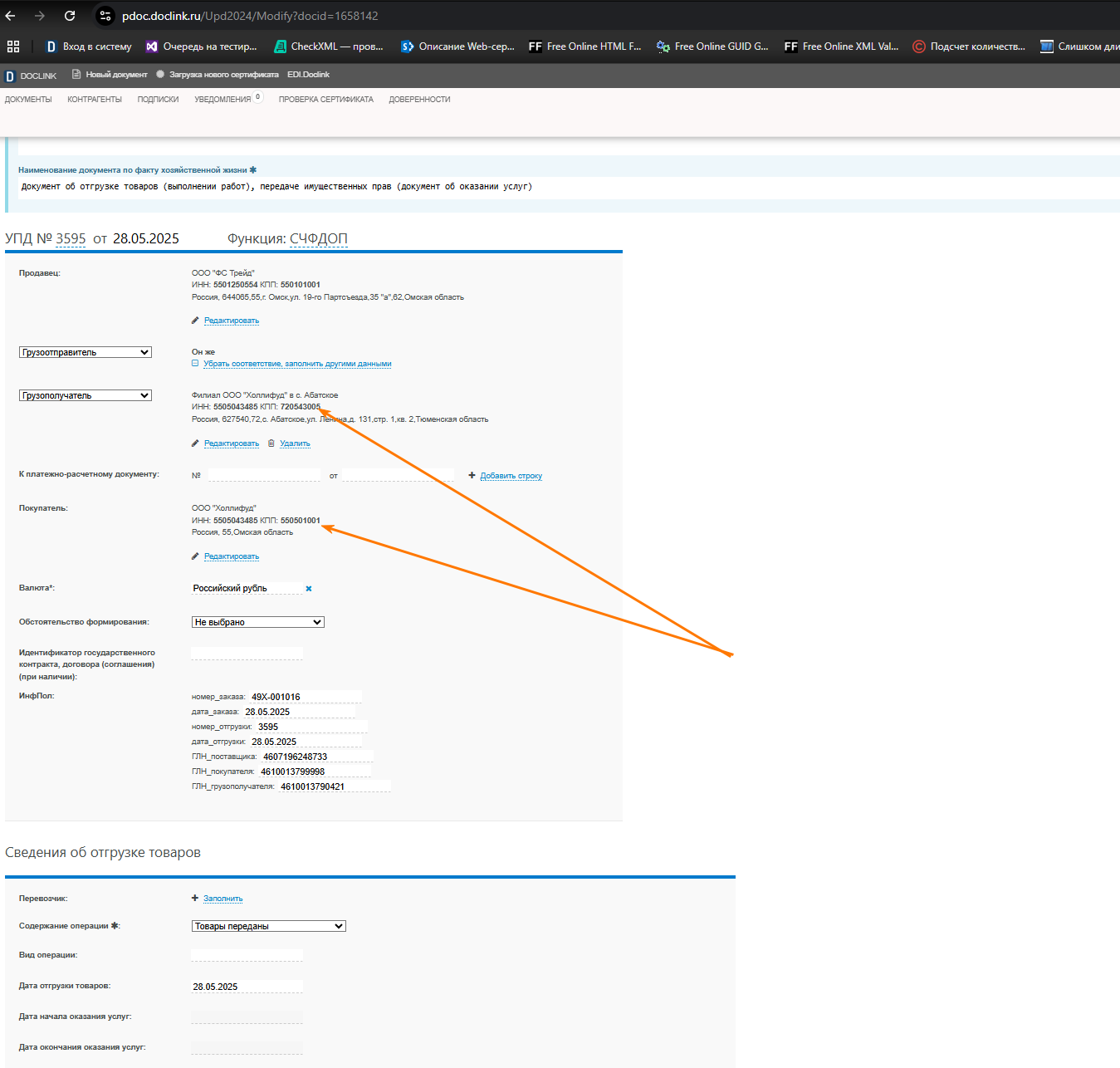Open 'CheckXML — пров...' bookmark
This screenshot has height=1068, width=1120.
[x=330, y=47]
